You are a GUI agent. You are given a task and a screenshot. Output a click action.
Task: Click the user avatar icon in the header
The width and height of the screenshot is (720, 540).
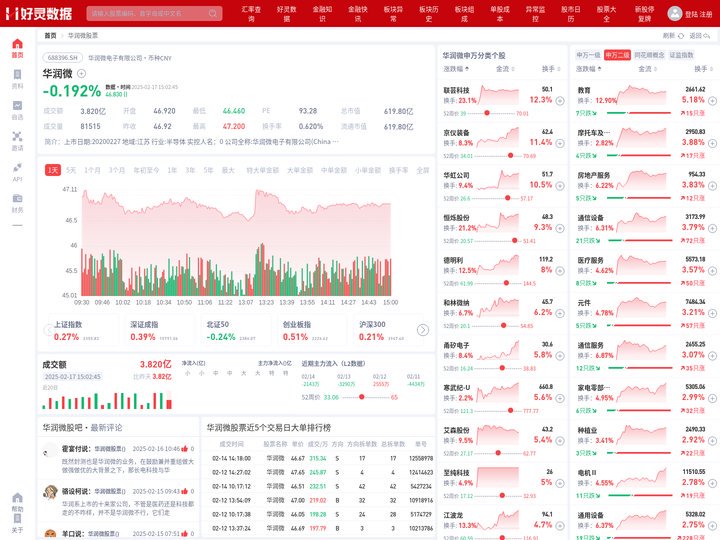(x=675, y=13)
